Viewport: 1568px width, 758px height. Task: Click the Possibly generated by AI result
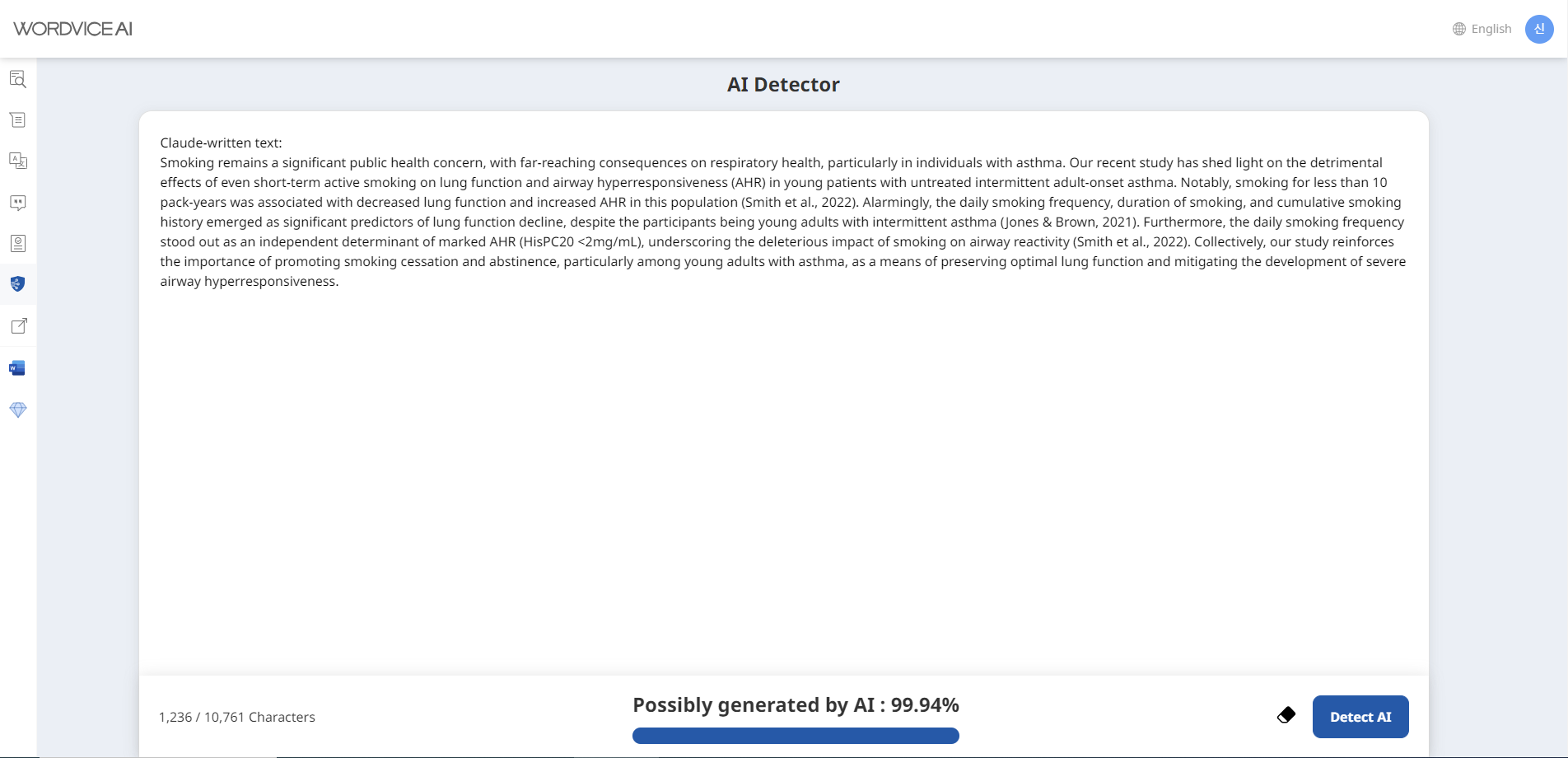click(796, 704)
